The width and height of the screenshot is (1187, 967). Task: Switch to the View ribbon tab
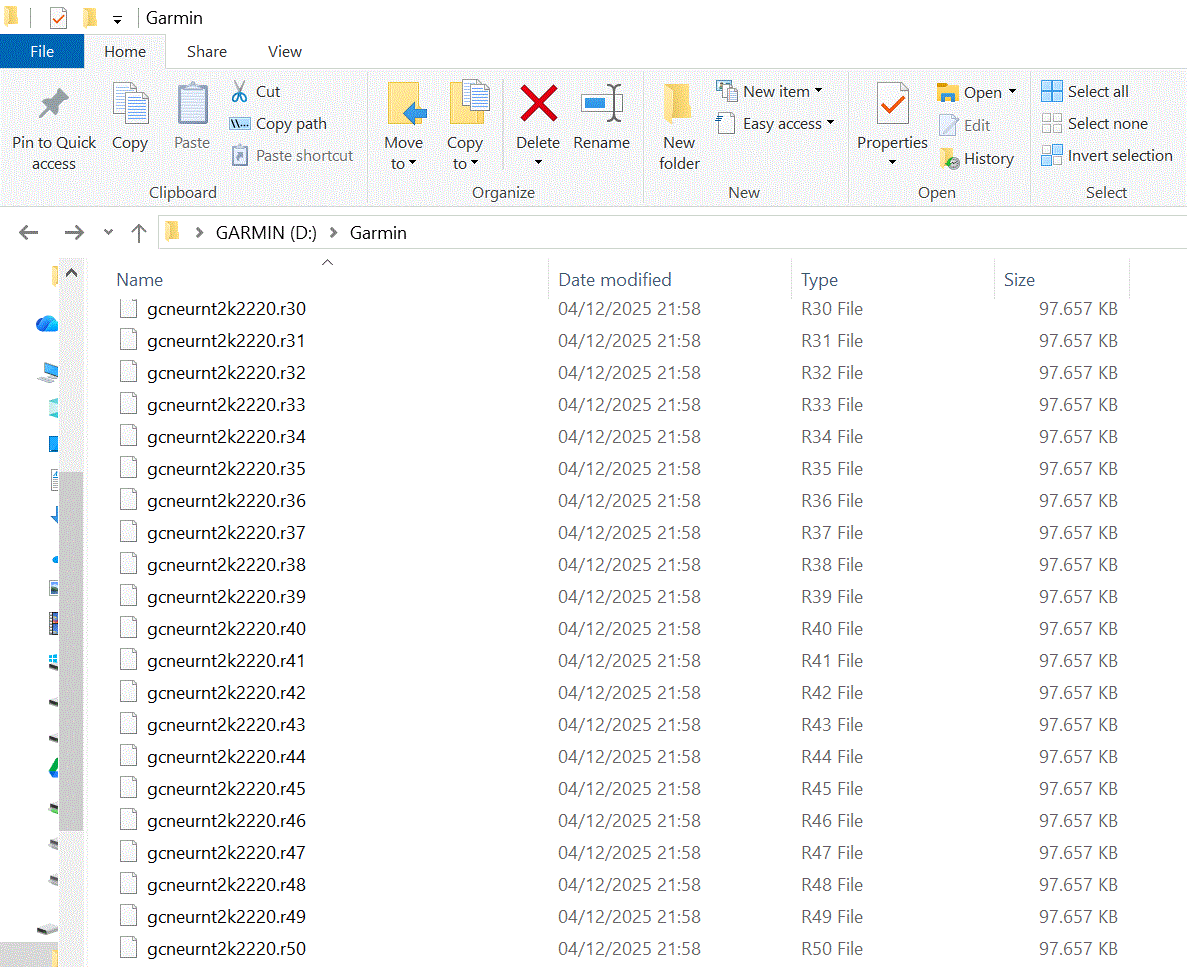pyautogui.click(x=285, y=52)
